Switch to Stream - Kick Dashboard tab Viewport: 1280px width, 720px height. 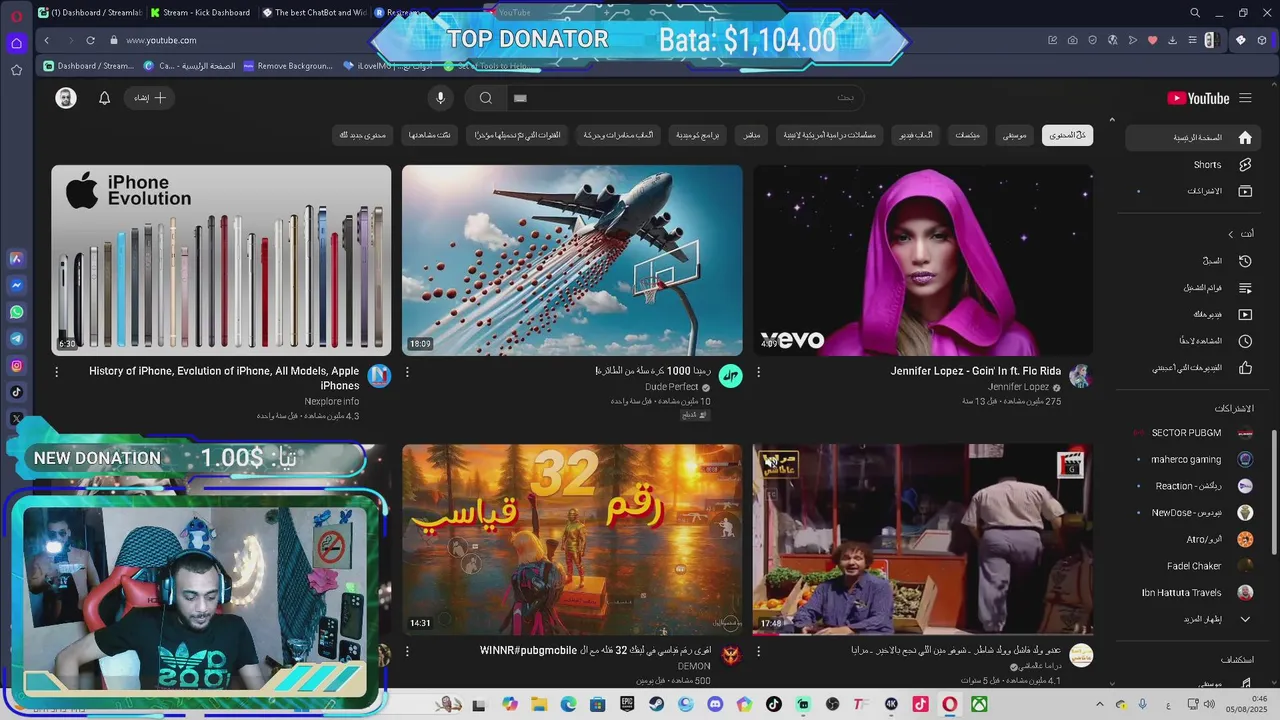pyautogui.click(x=201, y=13)
